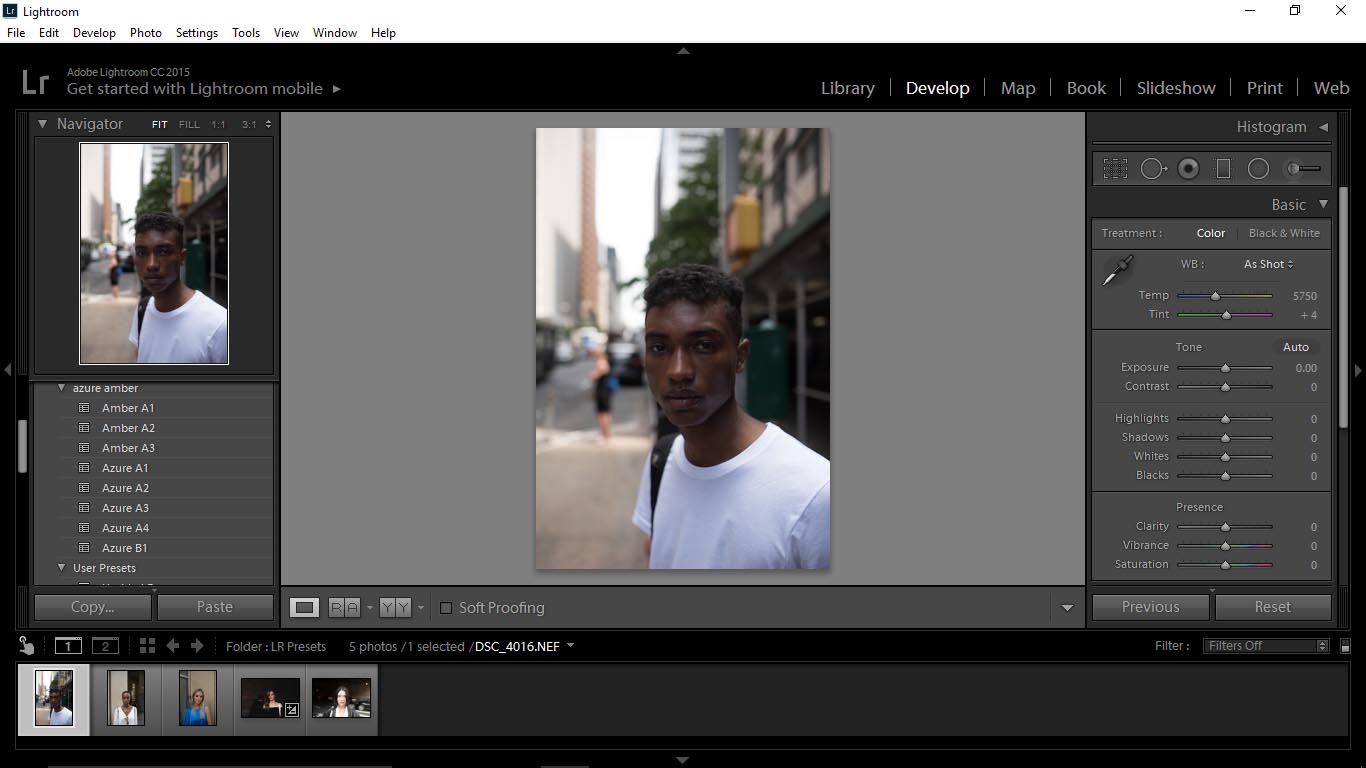Hide the filmstrip with bottom arrow
Viewport: 1366px width, 768px height.
pyautogui.click(x=683, y=760)
